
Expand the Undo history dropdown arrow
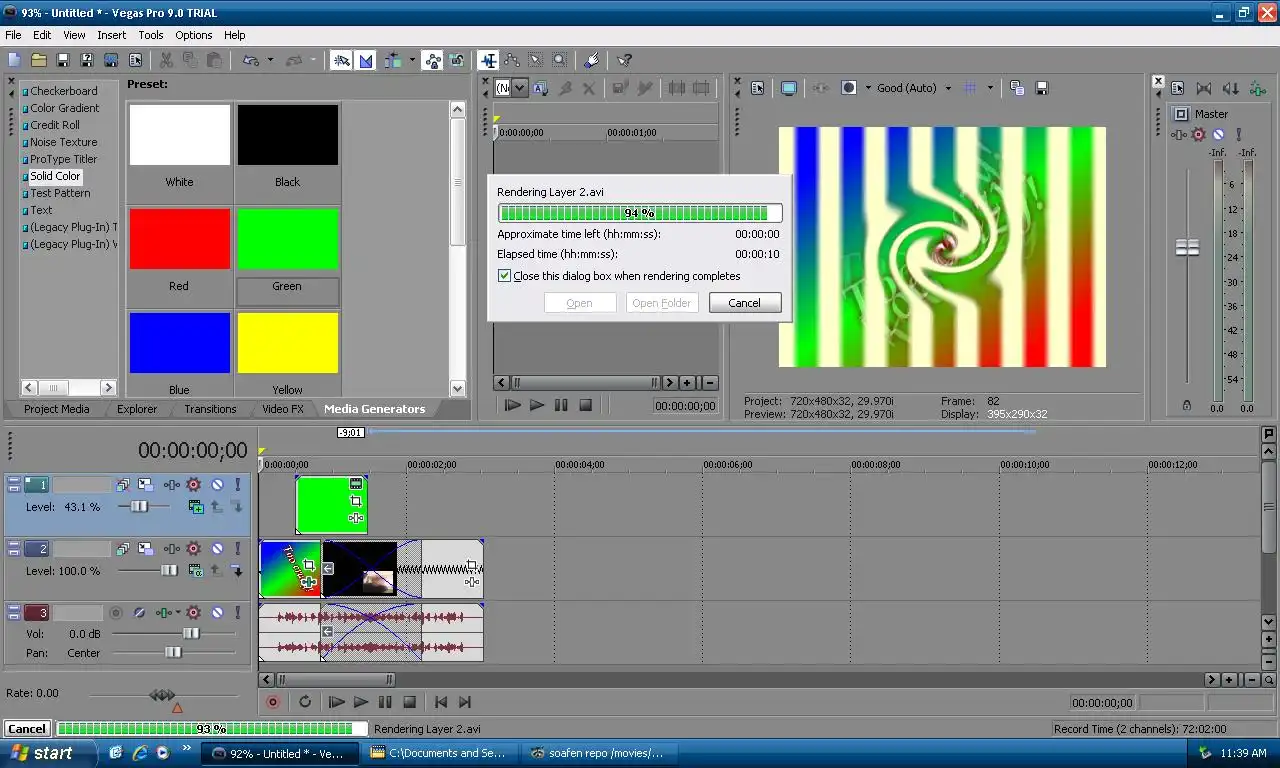(x=270, y=60)
